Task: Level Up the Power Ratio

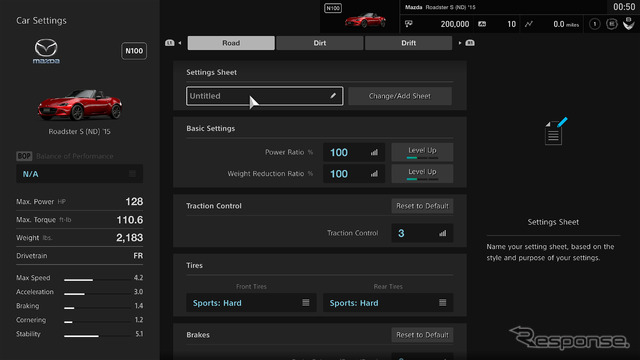Action: click(422, 152)
